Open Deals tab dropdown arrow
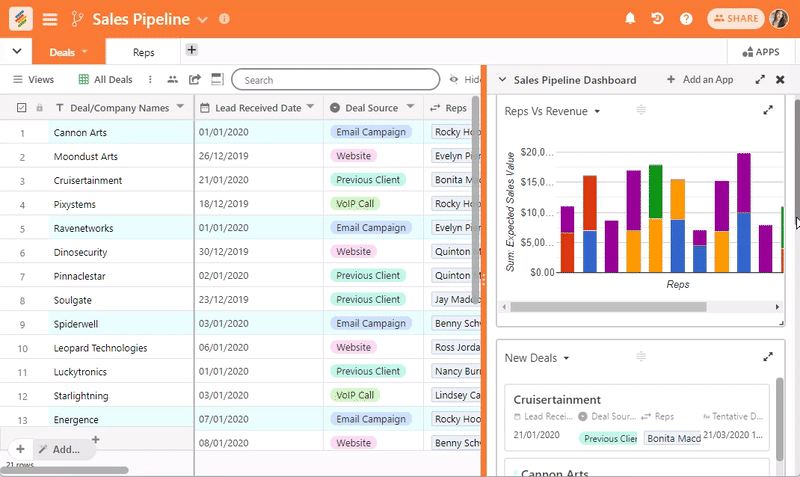Viewport: 800px width, 477px height. 85,52
